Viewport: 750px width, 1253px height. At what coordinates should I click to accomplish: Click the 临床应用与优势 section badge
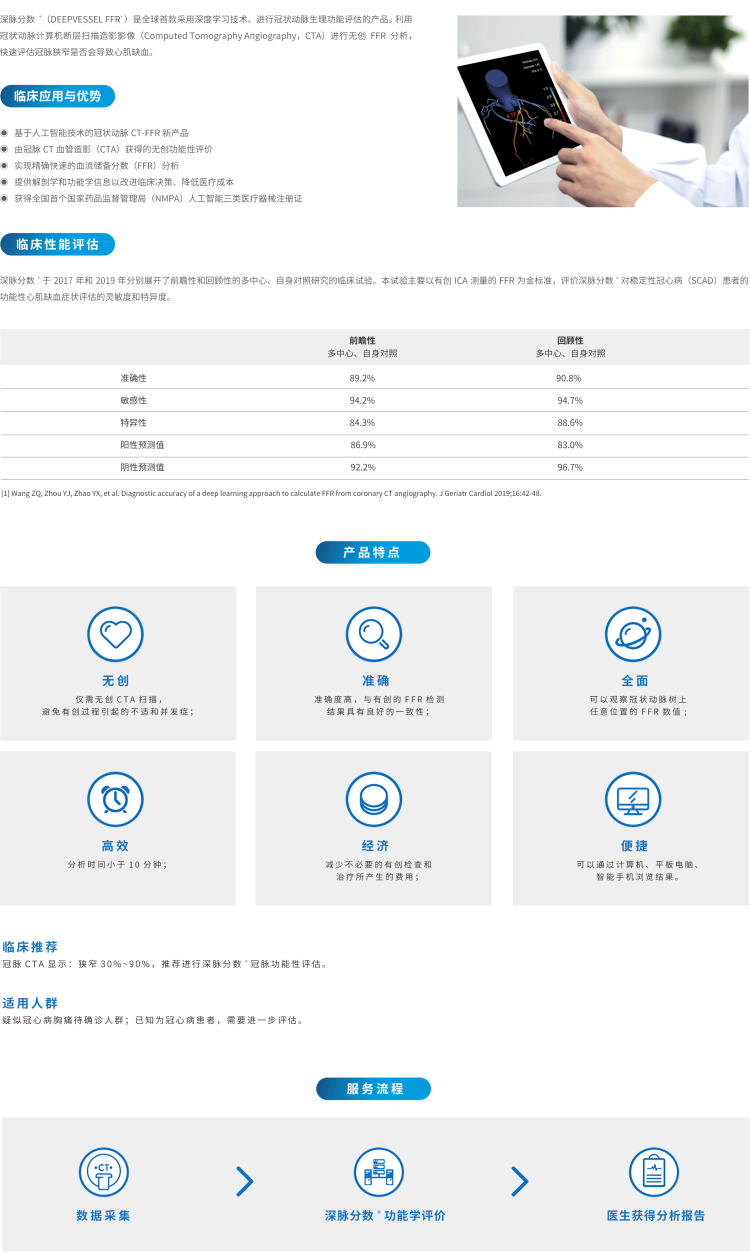pos(58,96)
